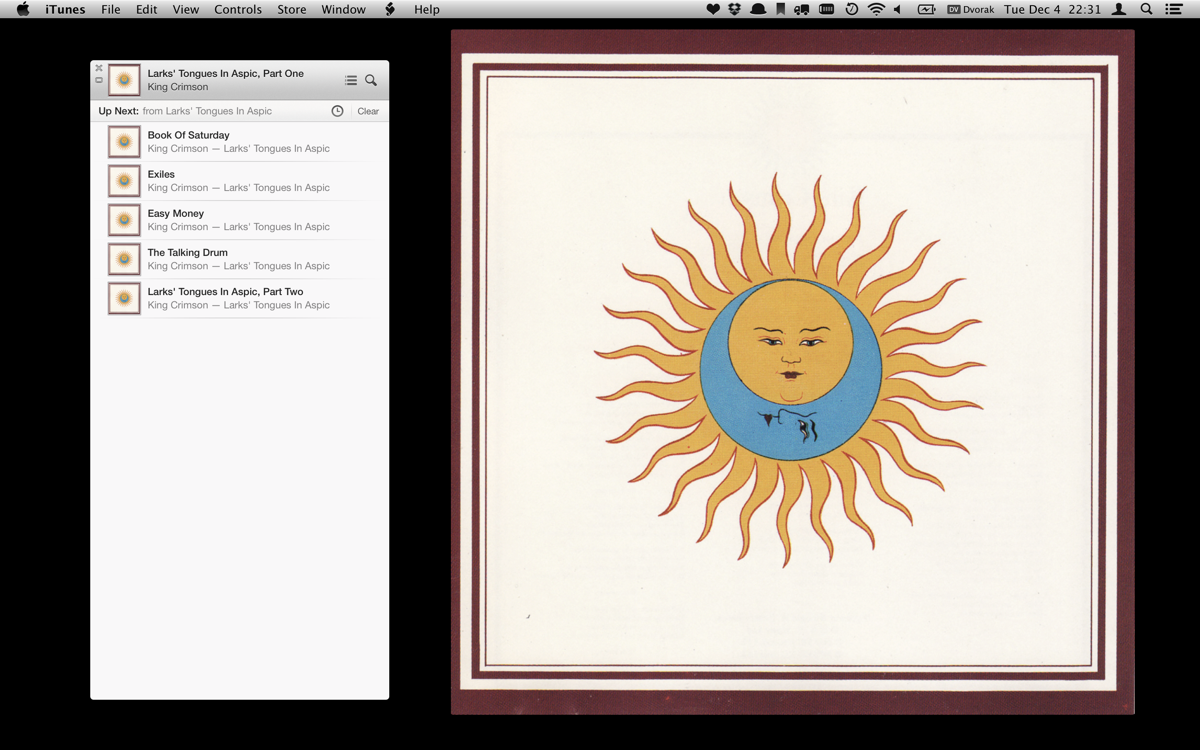This screenshot has width=1200, height=750.
Task: Click album thumbnail beside Exiles
Action: point(124,181)
